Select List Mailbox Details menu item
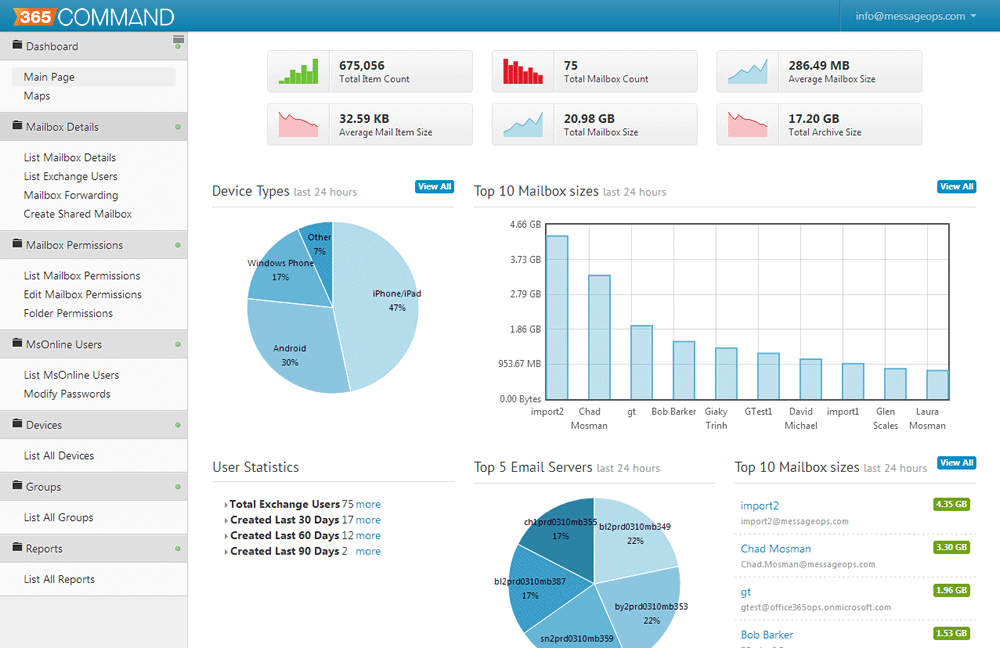The width and height of the screenshot is (1000, 648). coord(70,158)
